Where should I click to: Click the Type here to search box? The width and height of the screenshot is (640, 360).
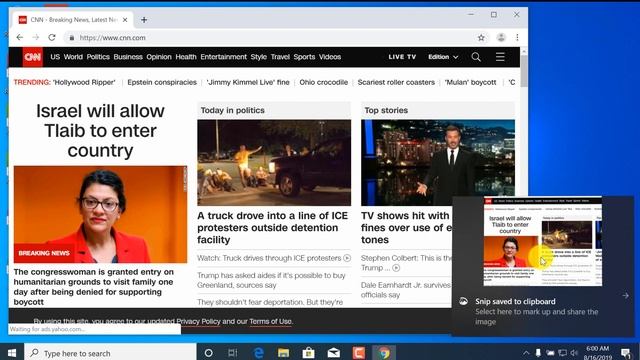point(110,353)
